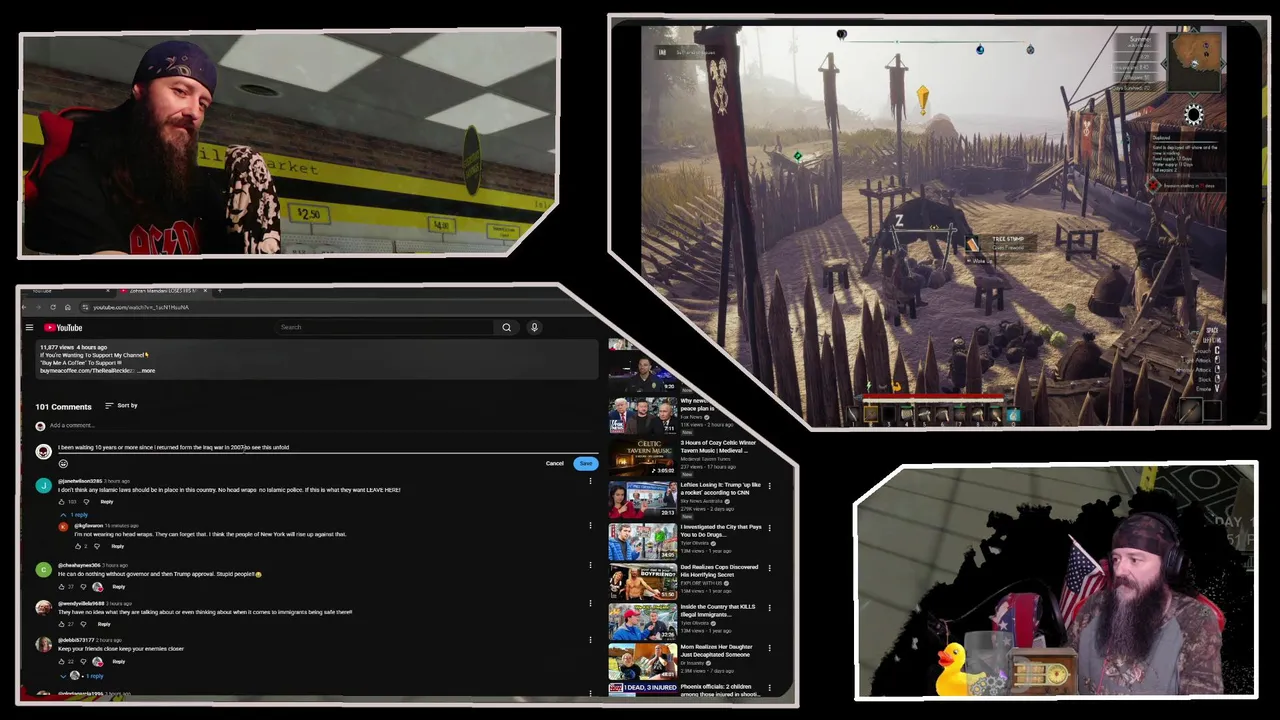The width and height of the screenshot is (1280, 720).
Task: Like the wendyvillela9688 comment
Action: (62, 624)
